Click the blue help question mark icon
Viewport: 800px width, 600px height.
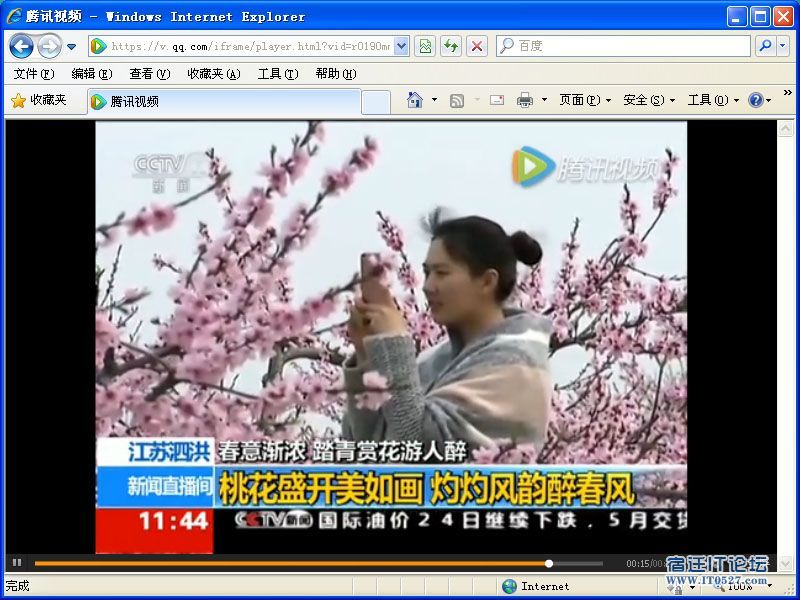756,100
